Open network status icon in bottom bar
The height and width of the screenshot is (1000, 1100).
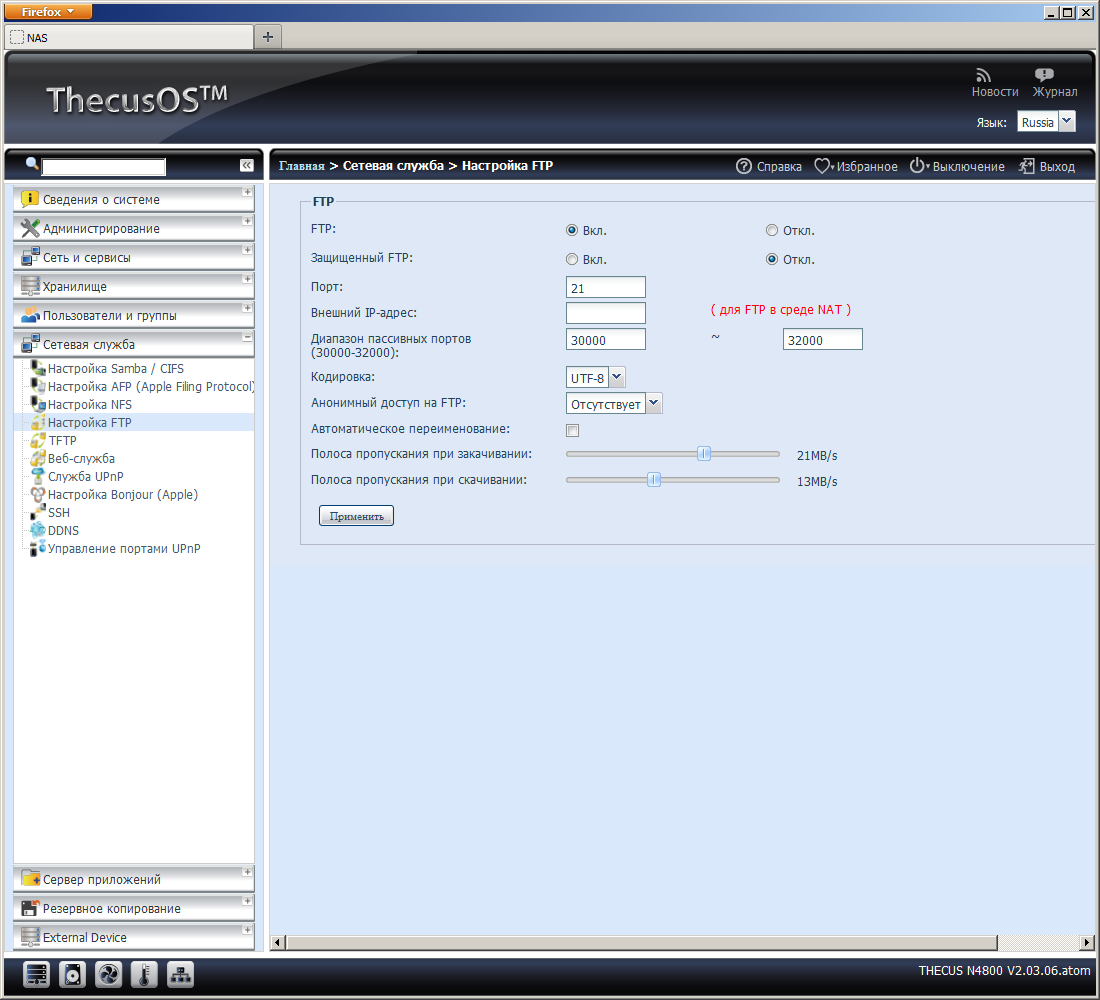point(180,974)
